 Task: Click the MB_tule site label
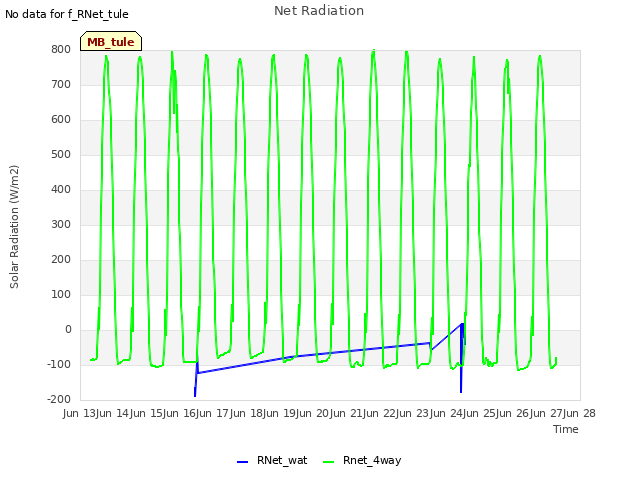click(111, 42)
